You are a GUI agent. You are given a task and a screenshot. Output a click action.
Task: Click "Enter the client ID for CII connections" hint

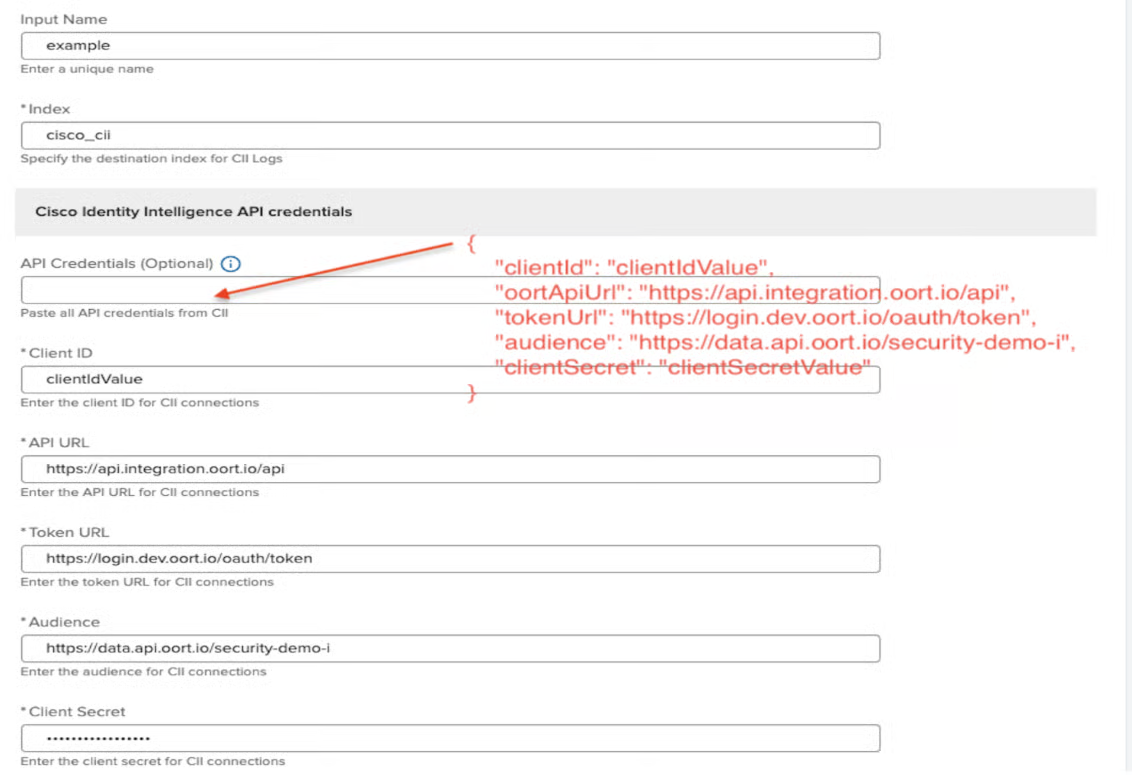pyautogui.click(x=139, y=402)
